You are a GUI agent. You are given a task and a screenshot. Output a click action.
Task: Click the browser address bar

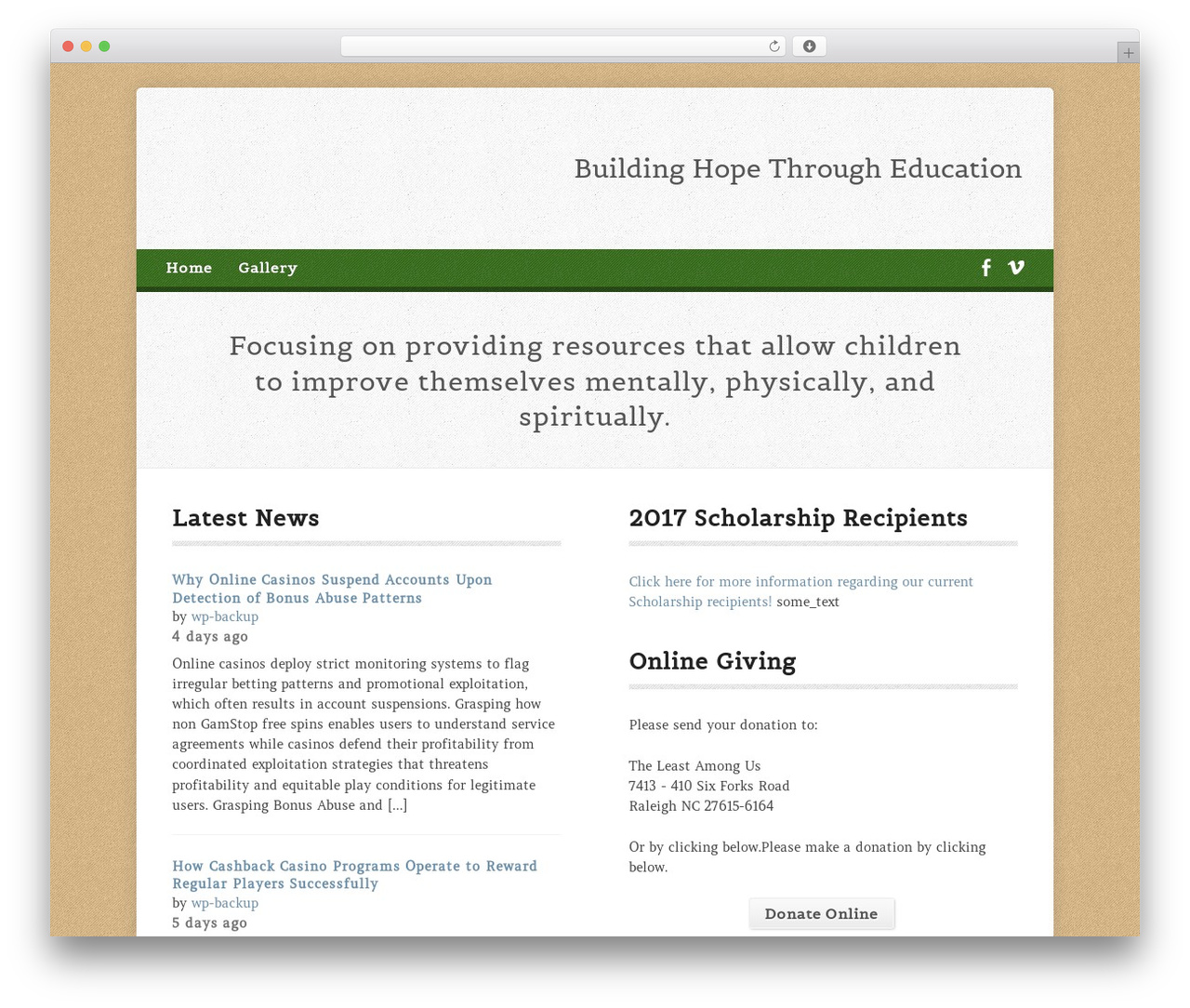click(x=562, y=46)
